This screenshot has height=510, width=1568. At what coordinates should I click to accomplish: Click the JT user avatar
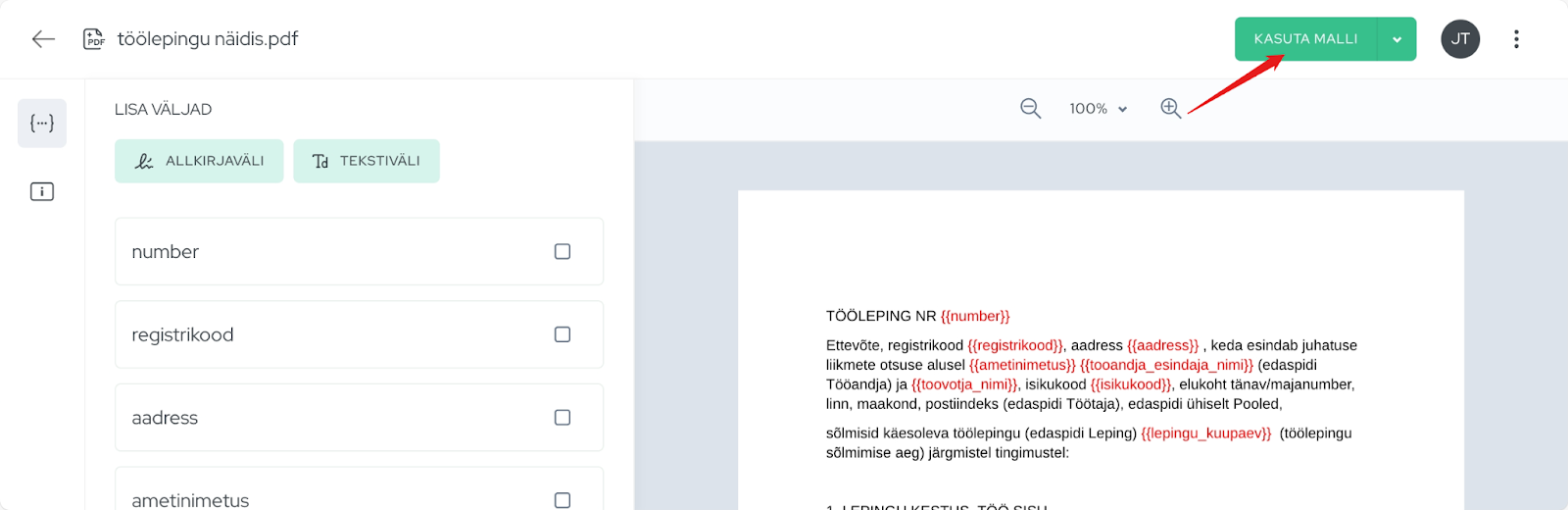click(x=1460, y=39)
